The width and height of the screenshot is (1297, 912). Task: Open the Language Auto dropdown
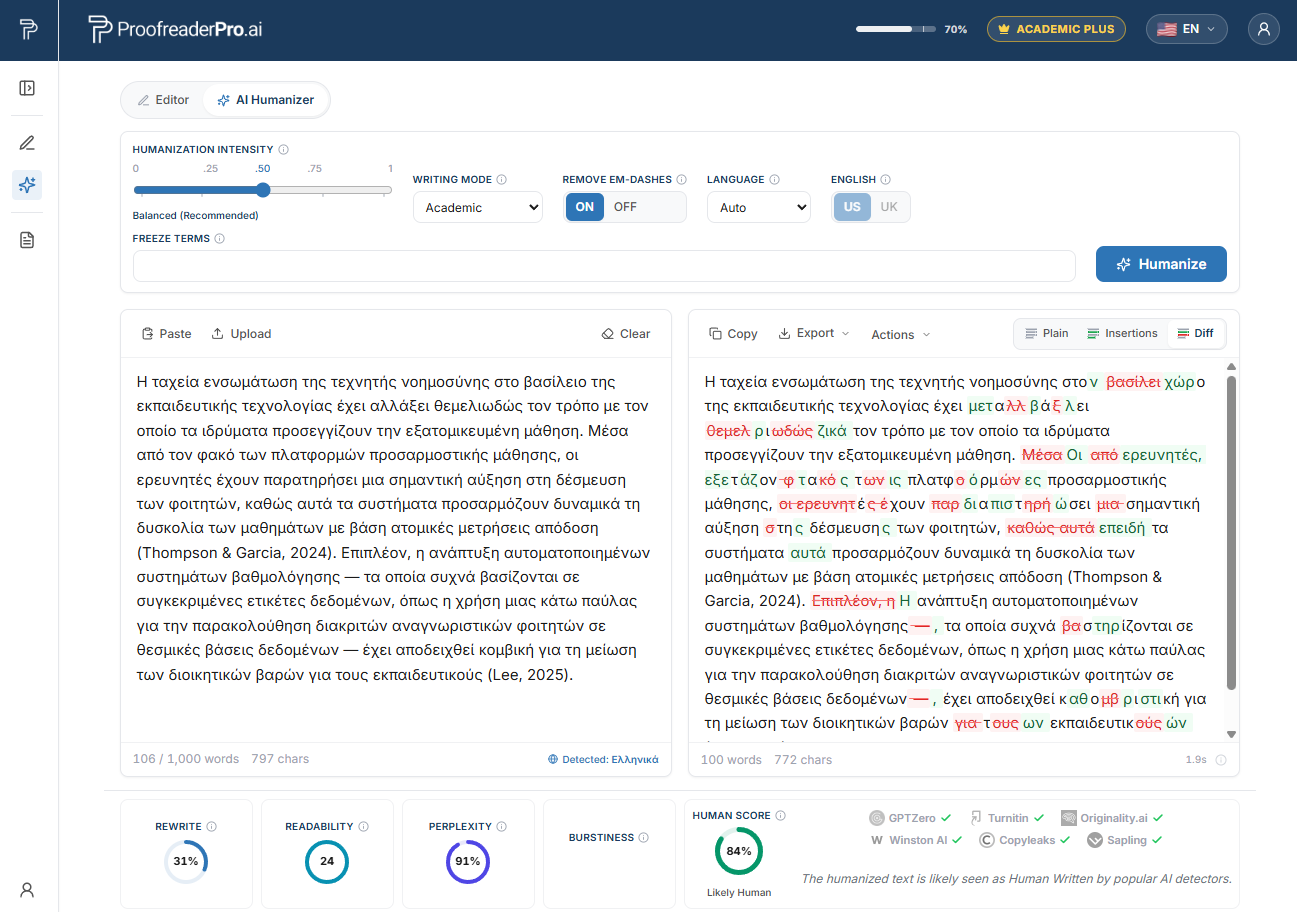point(759,207)
